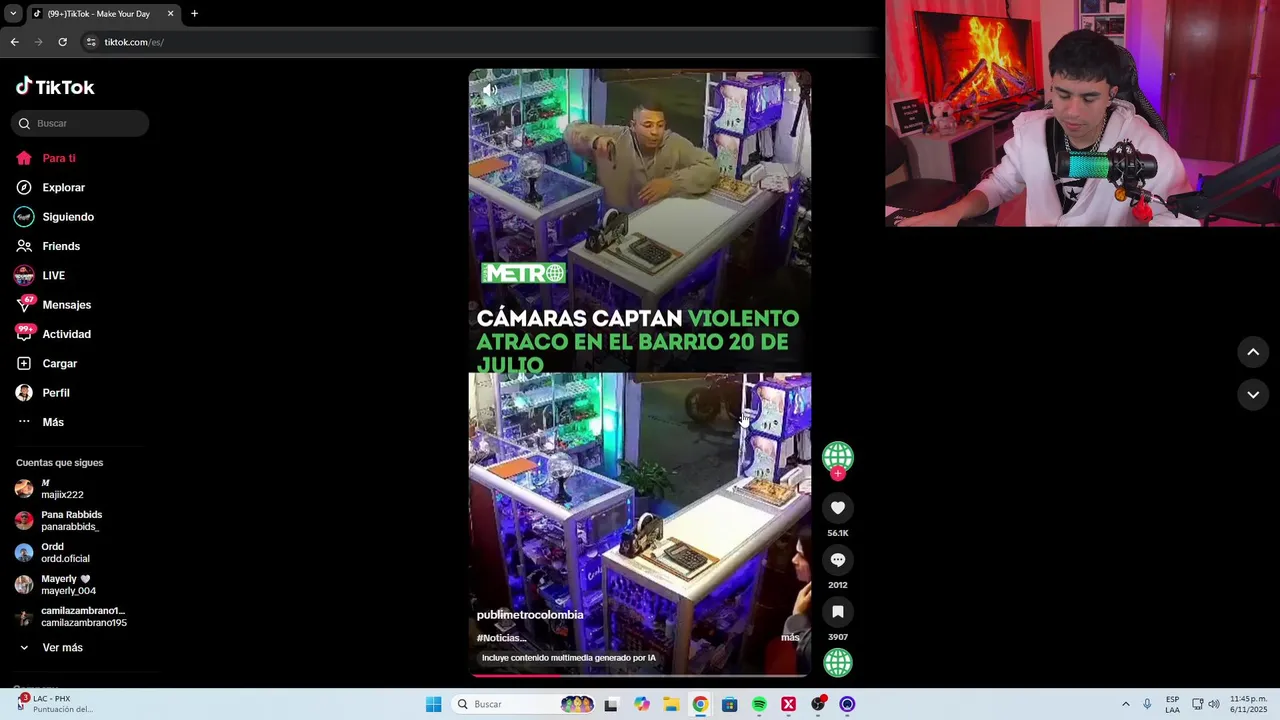Open File Explorer from taskbar
This screenshot has height=720, width=1280.
click(x=671, y=704)
